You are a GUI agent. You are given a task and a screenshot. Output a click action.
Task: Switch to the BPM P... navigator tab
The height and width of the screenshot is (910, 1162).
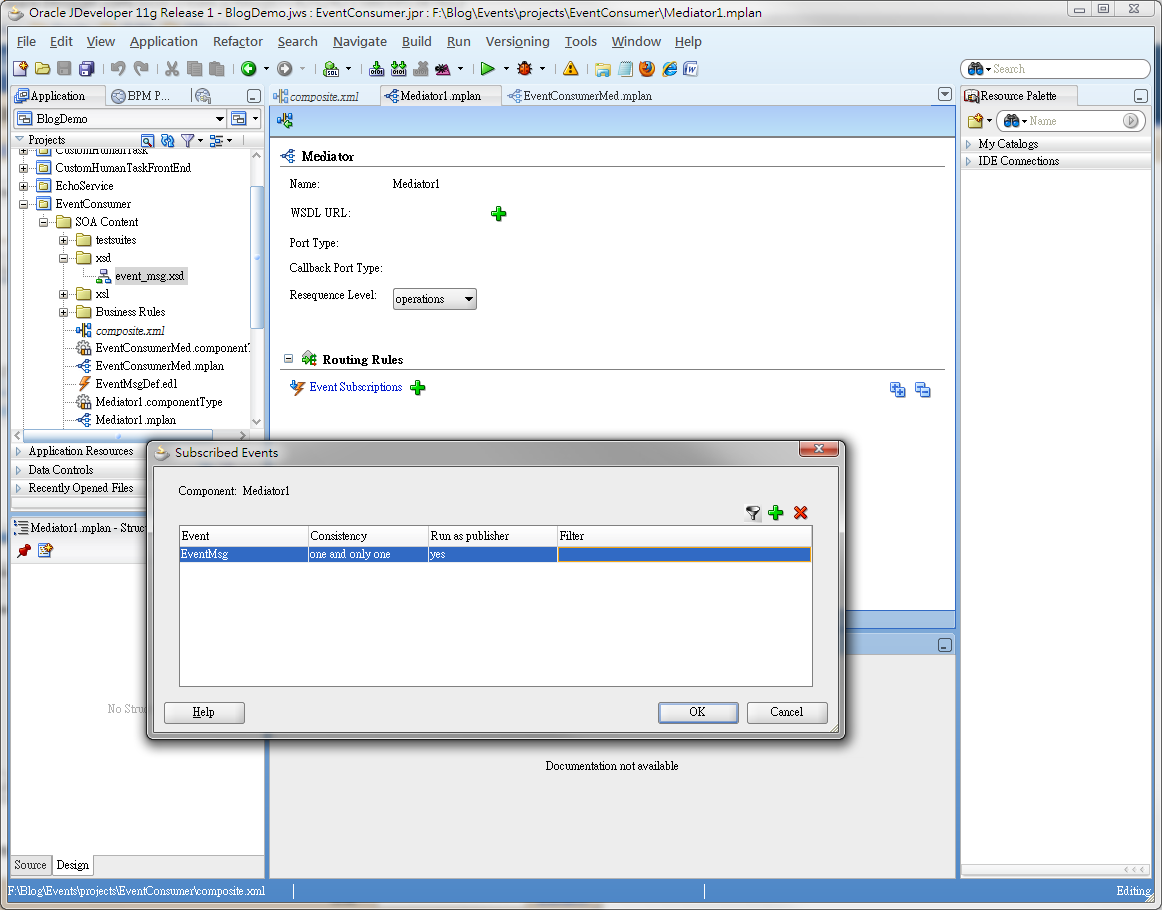tap(141, 96)
